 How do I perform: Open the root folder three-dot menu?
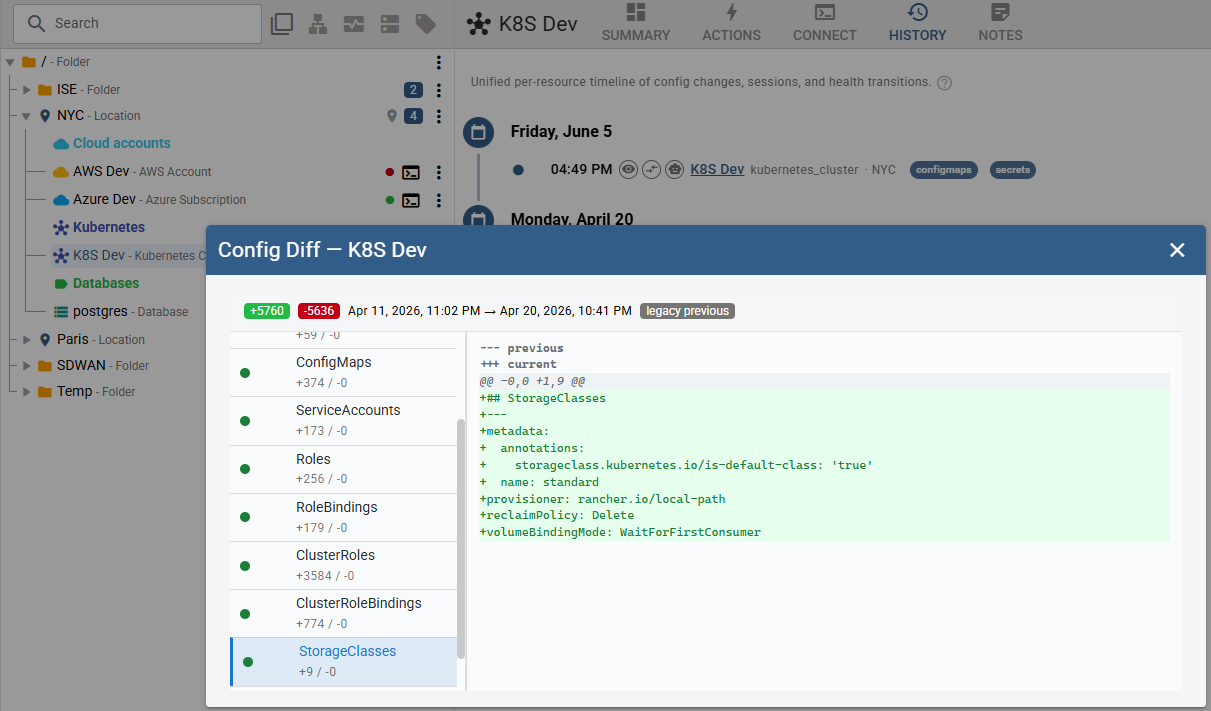point(438,62)
